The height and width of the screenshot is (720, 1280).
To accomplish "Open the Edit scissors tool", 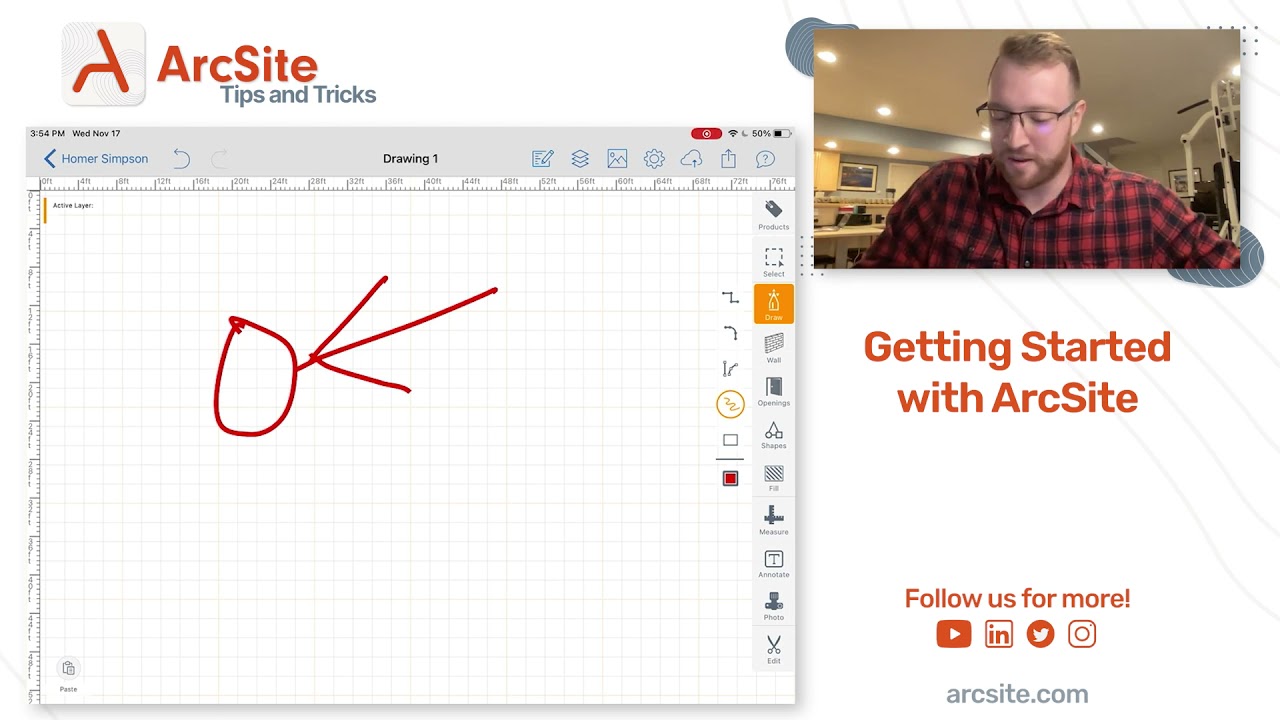I will pos(773,649).
